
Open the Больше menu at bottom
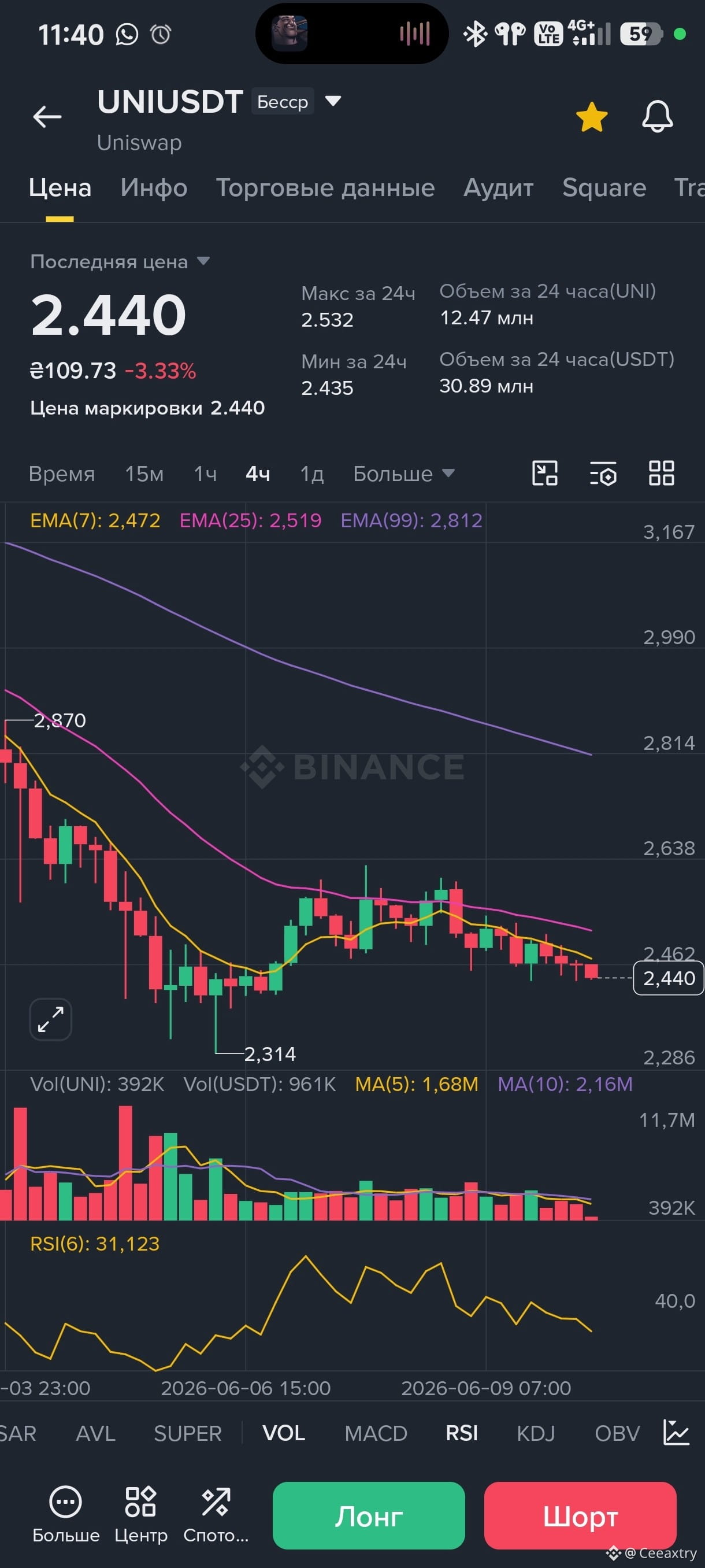click(x=66, y=1514)
